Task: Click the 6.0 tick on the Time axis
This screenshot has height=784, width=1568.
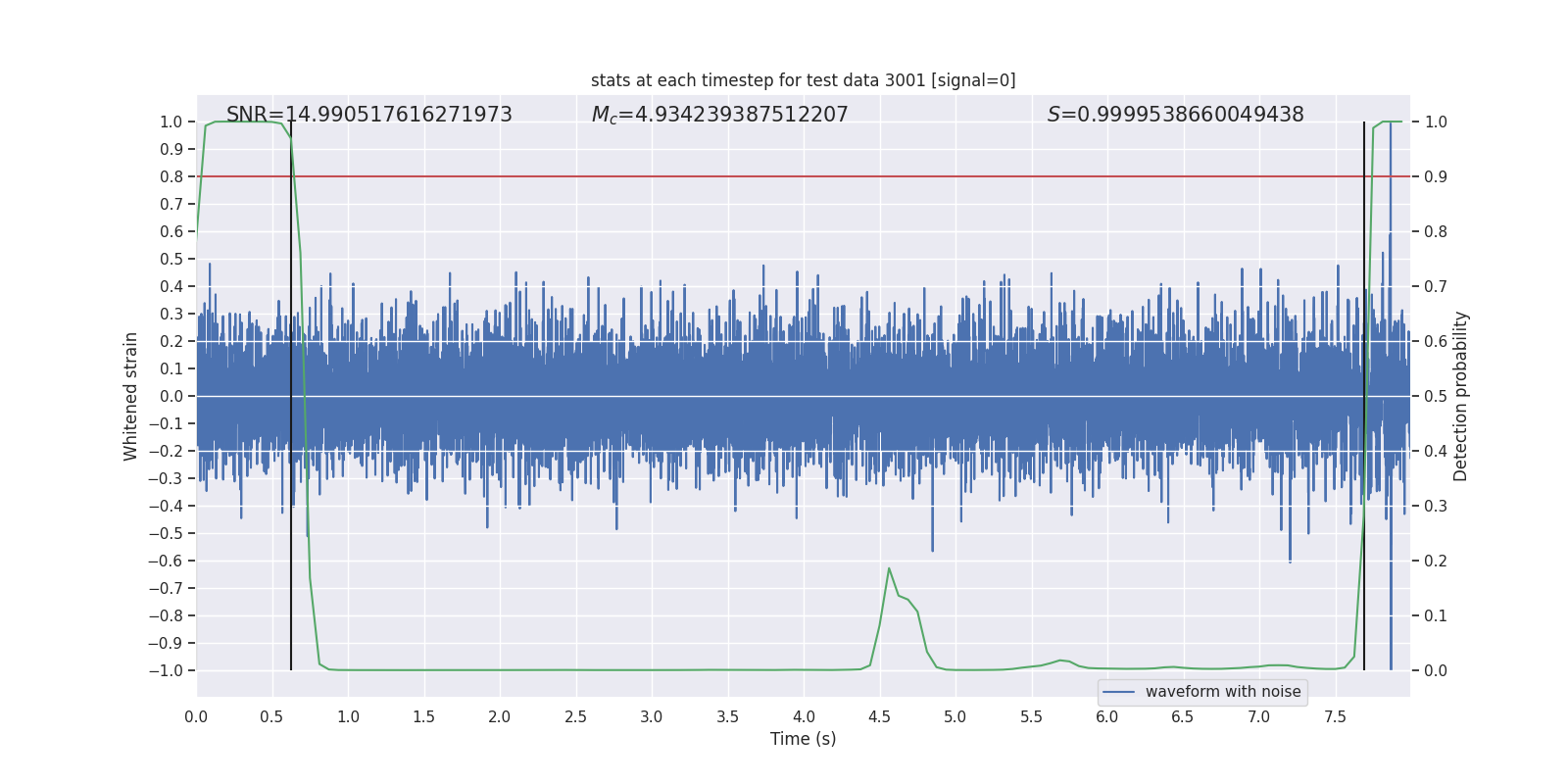Action: coord(1107,716)
